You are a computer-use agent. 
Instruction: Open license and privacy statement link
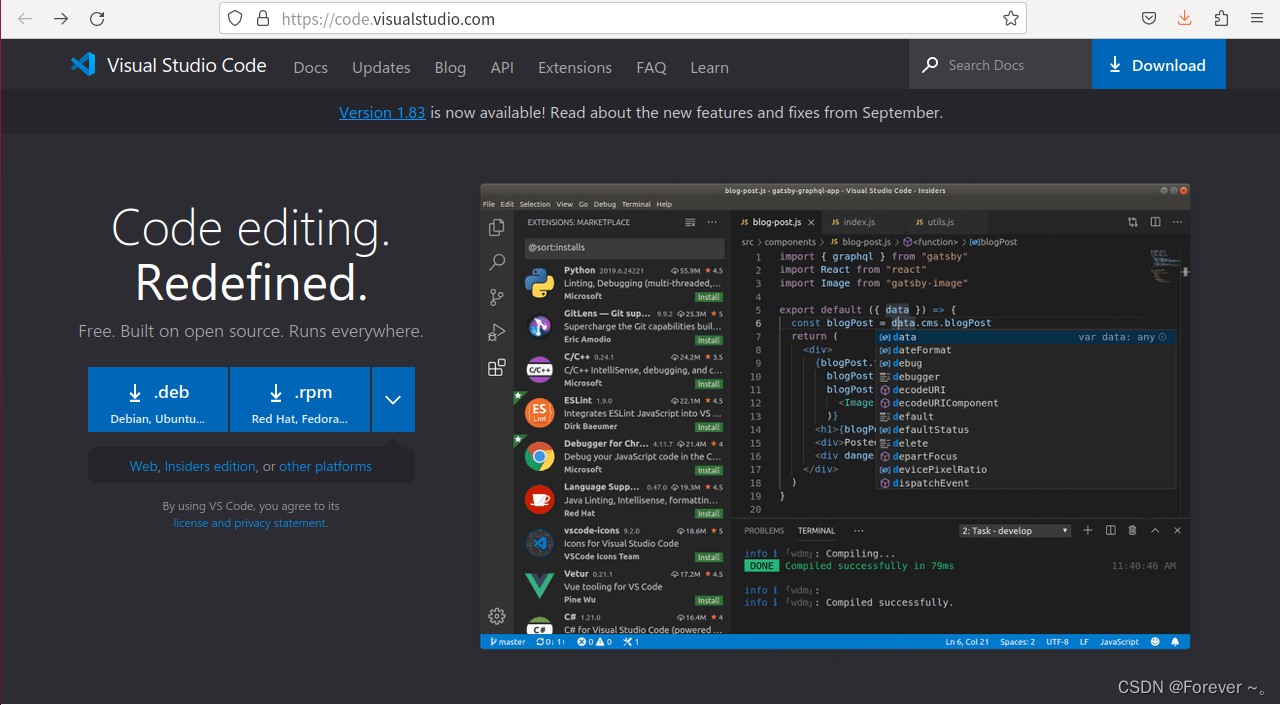[250, 523]
